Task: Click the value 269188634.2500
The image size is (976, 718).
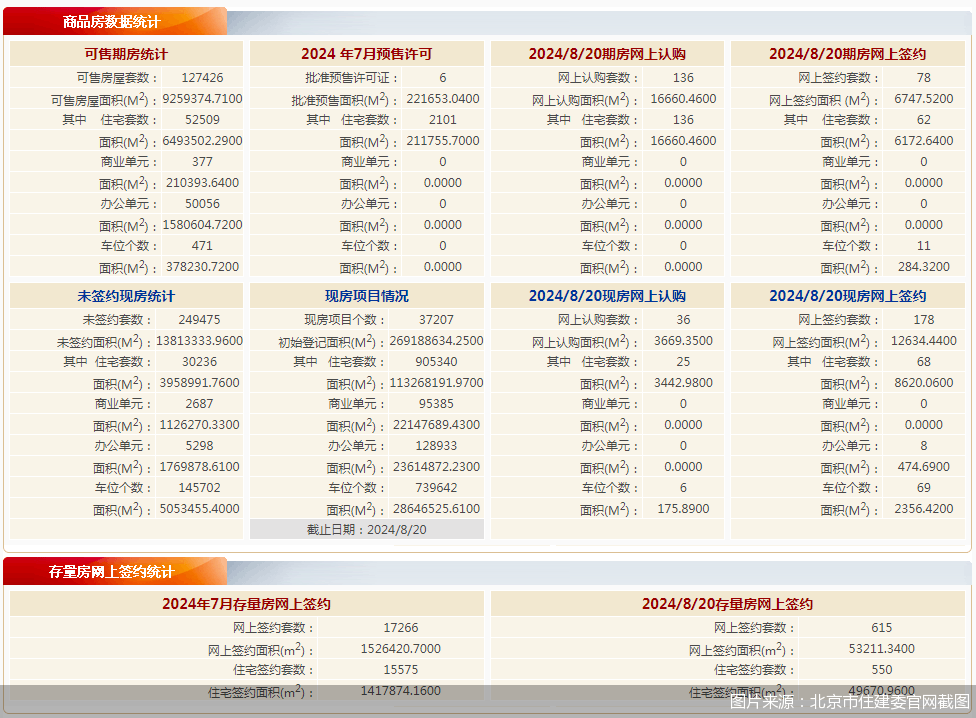Action: point(436,341)
